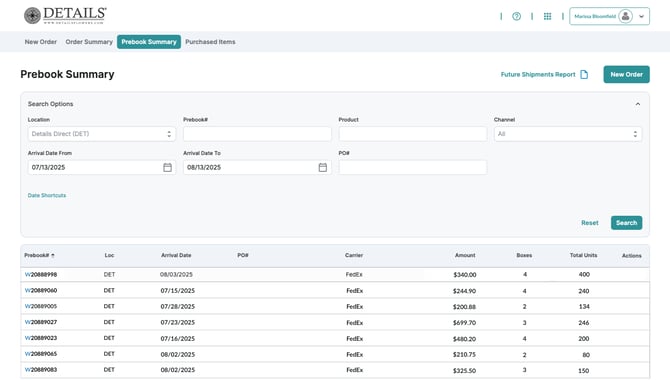
Task: Open prebook W20889005
Action: (41, 306)
